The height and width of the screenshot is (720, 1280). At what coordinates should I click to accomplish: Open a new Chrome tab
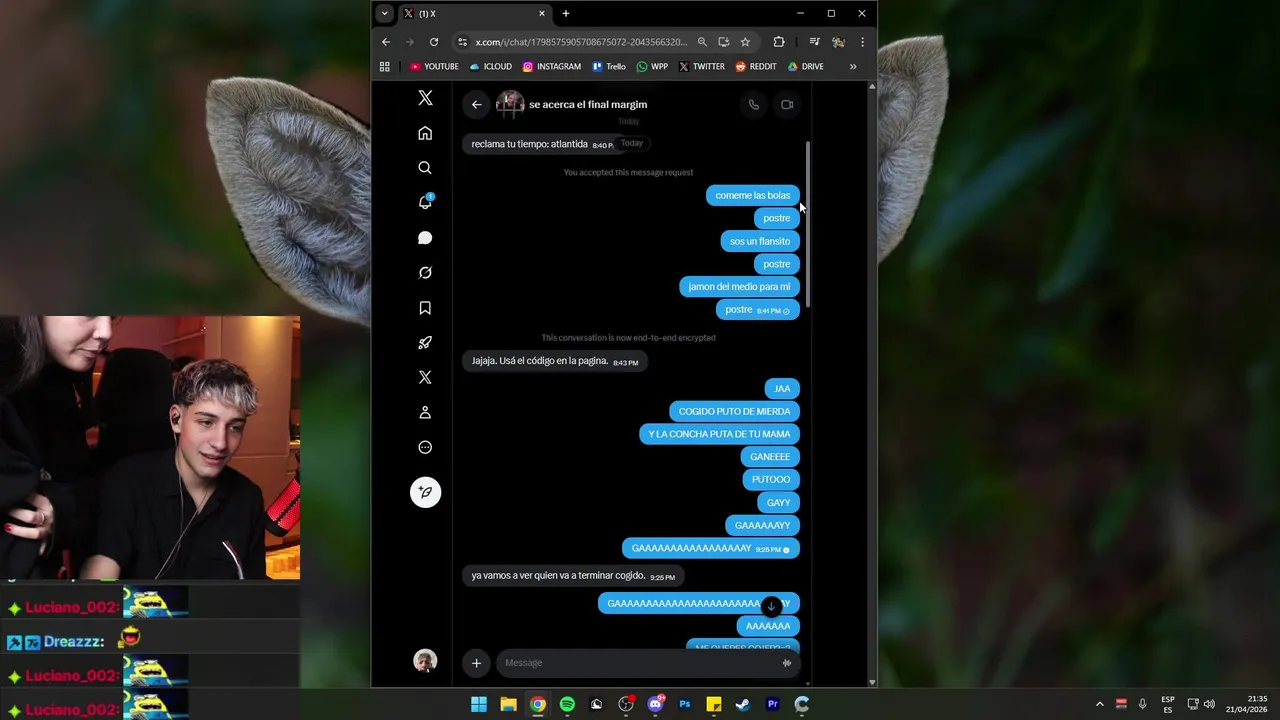tap(566, 14)
